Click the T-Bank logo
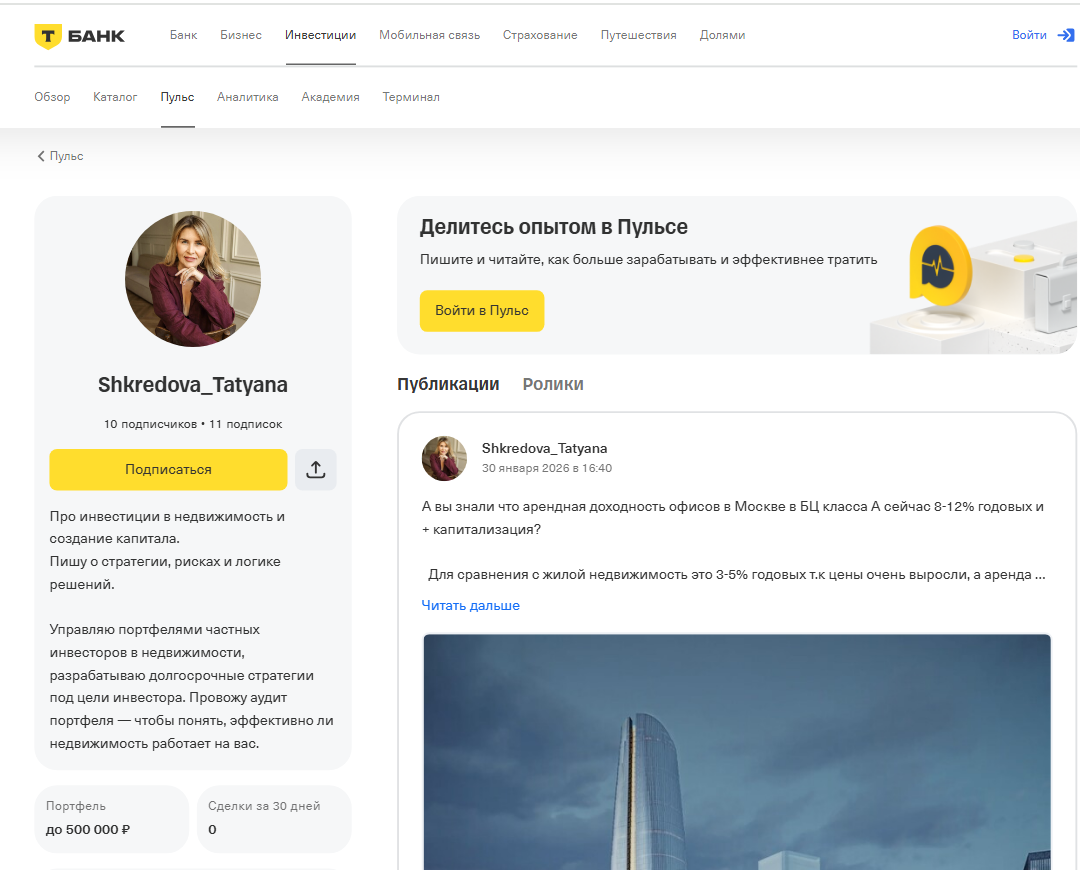The image size is (1080, 870). pos(80,36)
